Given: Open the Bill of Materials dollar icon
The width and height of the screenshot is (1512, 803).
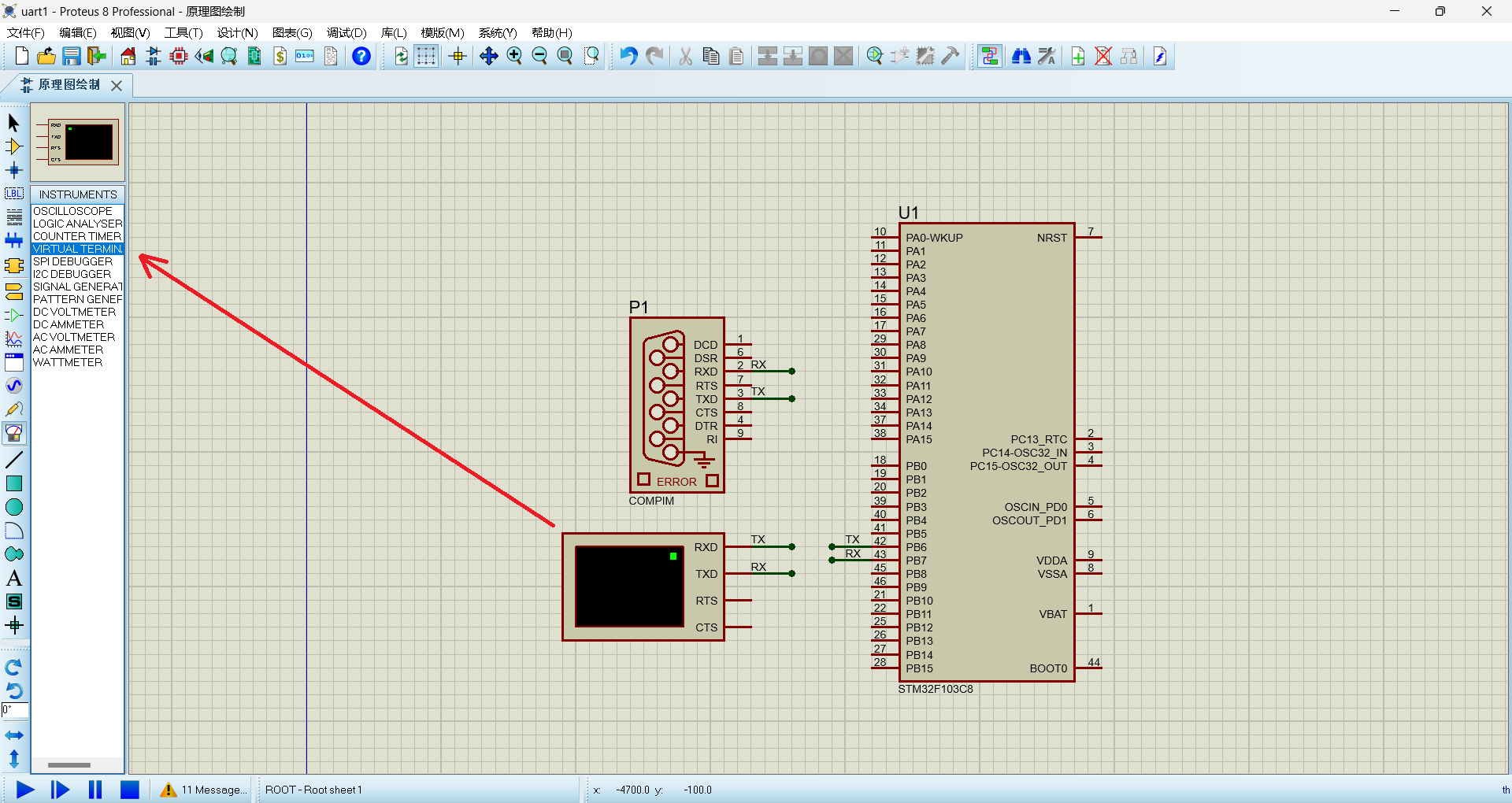Looking at the screenshot, I should coord(280,56).
